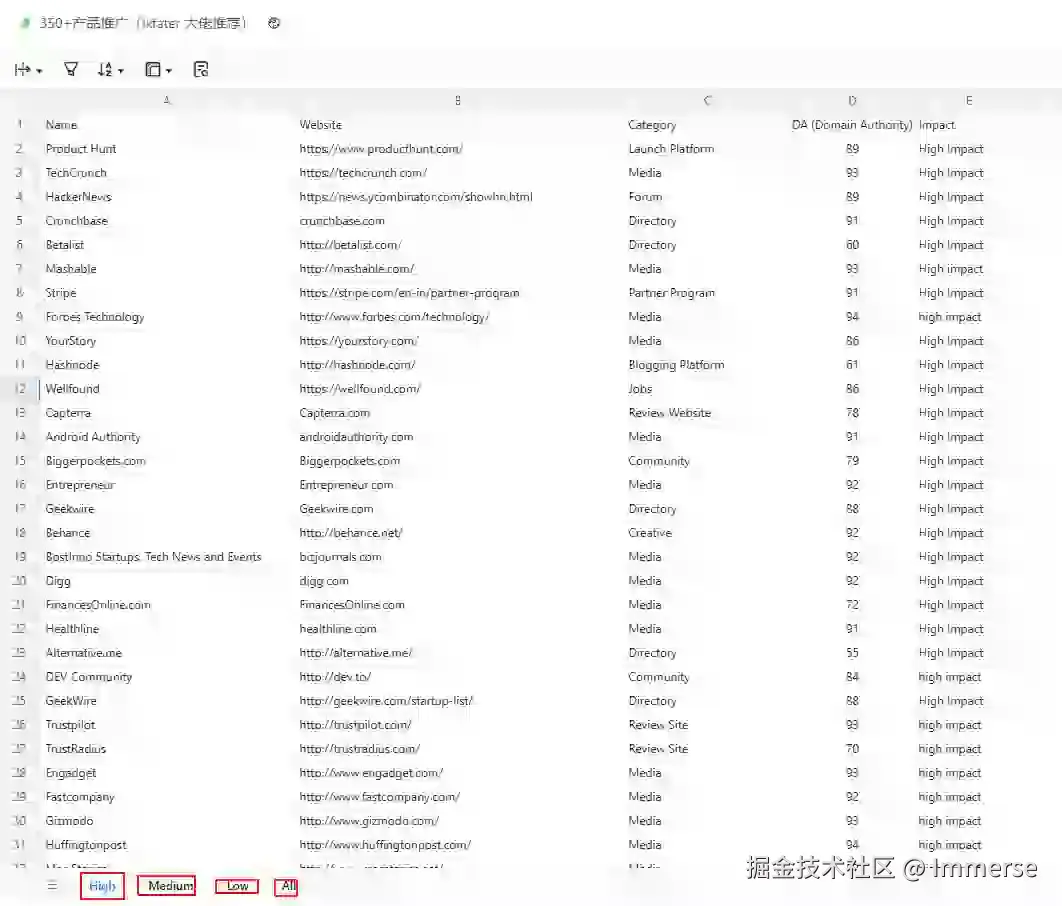Open the news.ycombinator.com showhn link
The image size is (1062, 906).
click(x=416, y=196)
